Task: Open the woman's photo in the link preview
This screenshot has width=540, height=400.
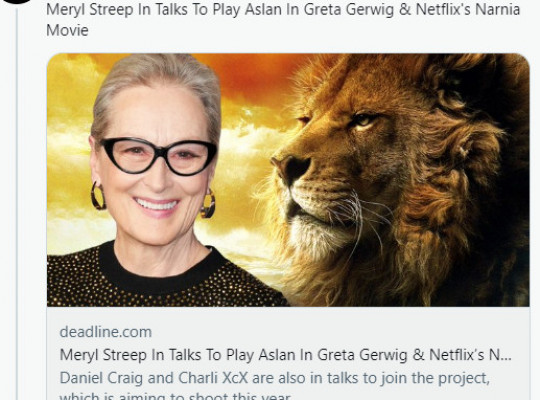Action: 157,180
